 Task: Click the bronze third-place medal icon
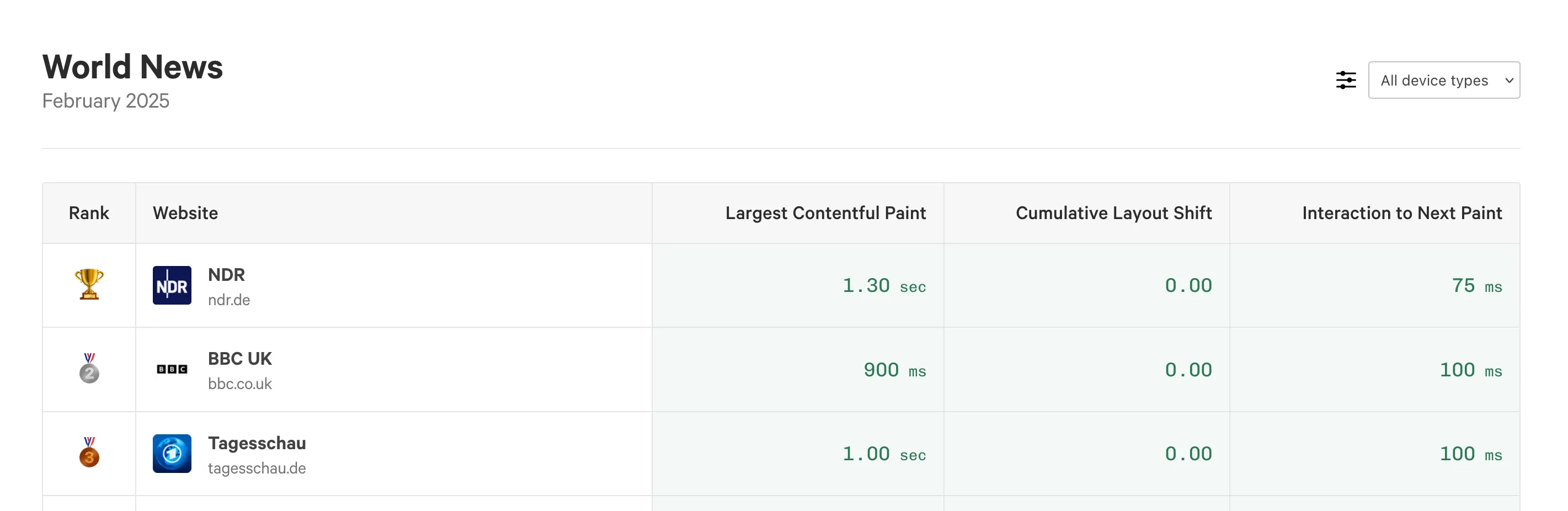[89, 453]
